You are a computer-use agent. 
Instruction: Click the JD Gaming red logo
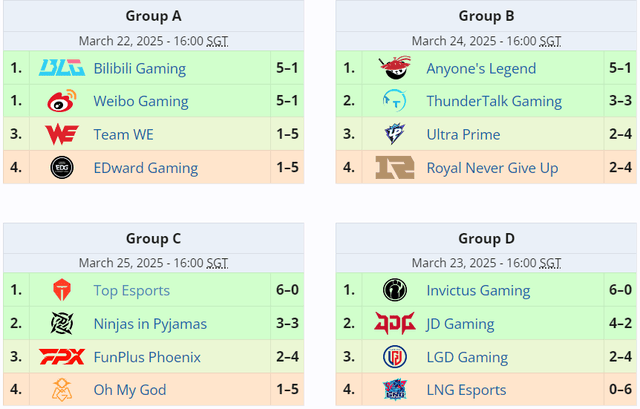395,323
